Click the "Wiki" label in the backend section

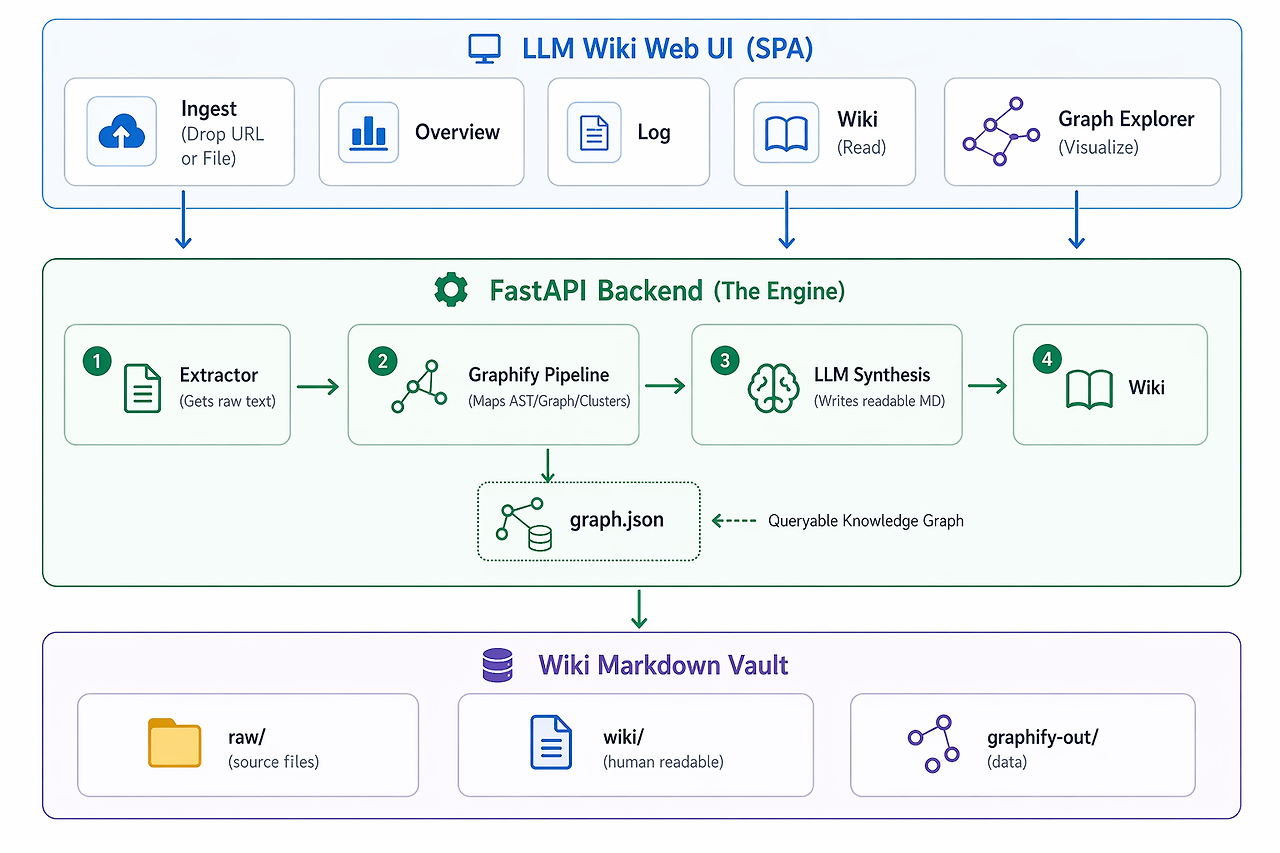click(x=1146, y=387)
